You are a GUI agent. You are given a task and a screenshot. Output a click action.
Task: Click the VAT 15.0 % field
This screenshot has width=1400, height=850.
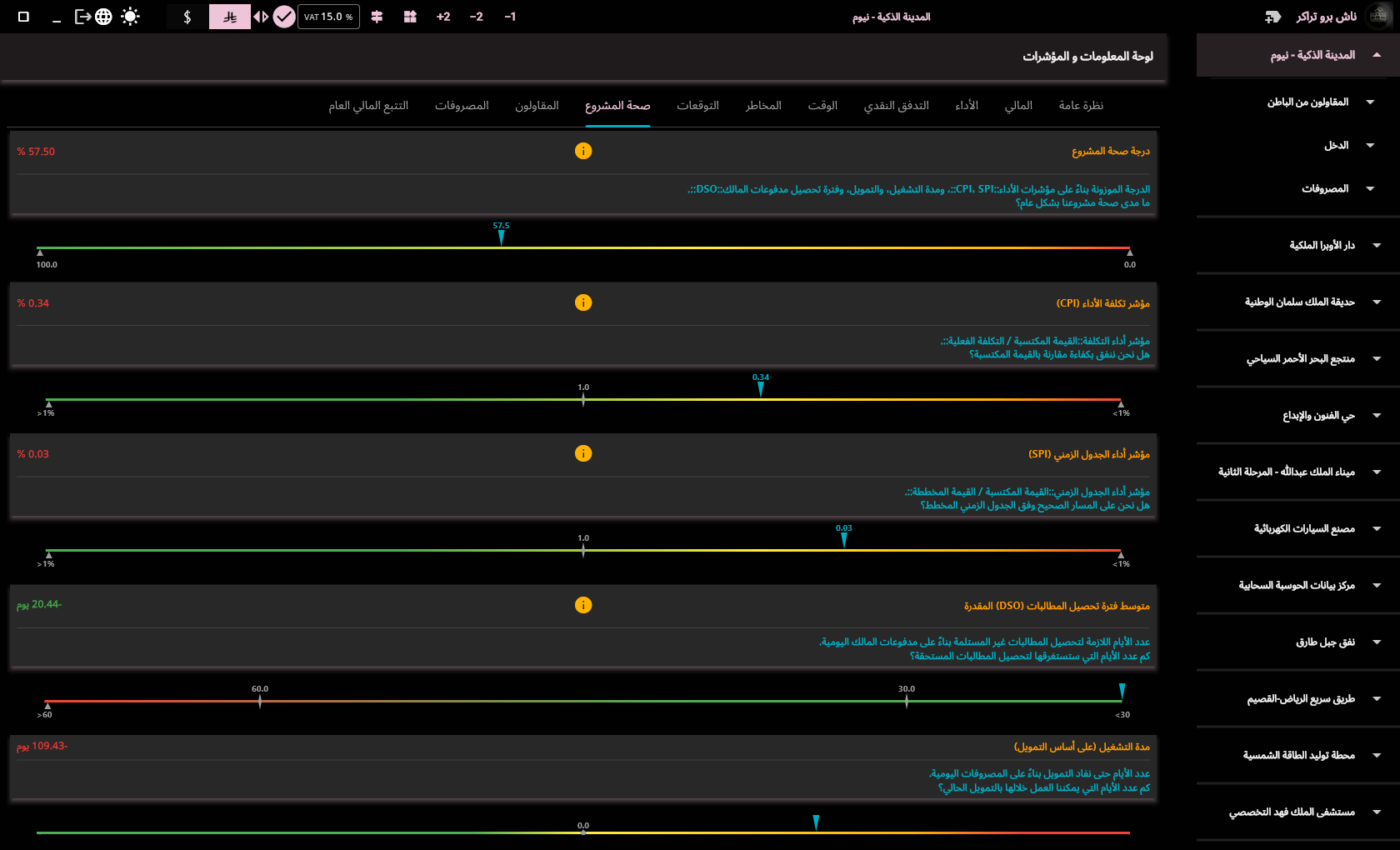pos(328,17)
